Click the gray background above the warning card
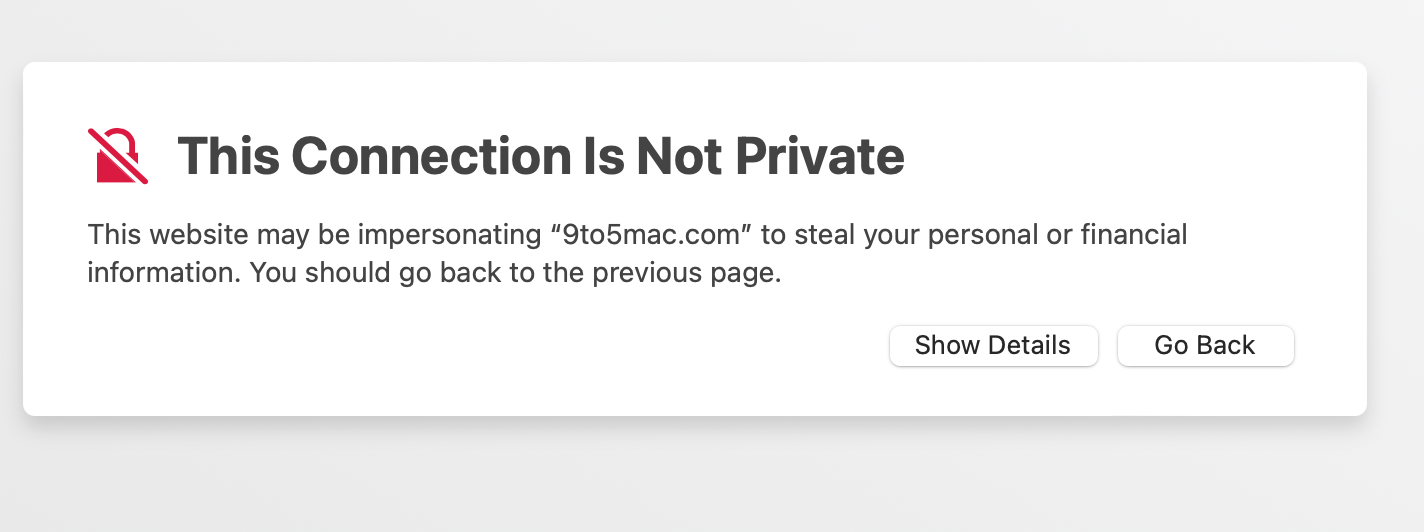The image size is (1424, 532). point(700,28)
